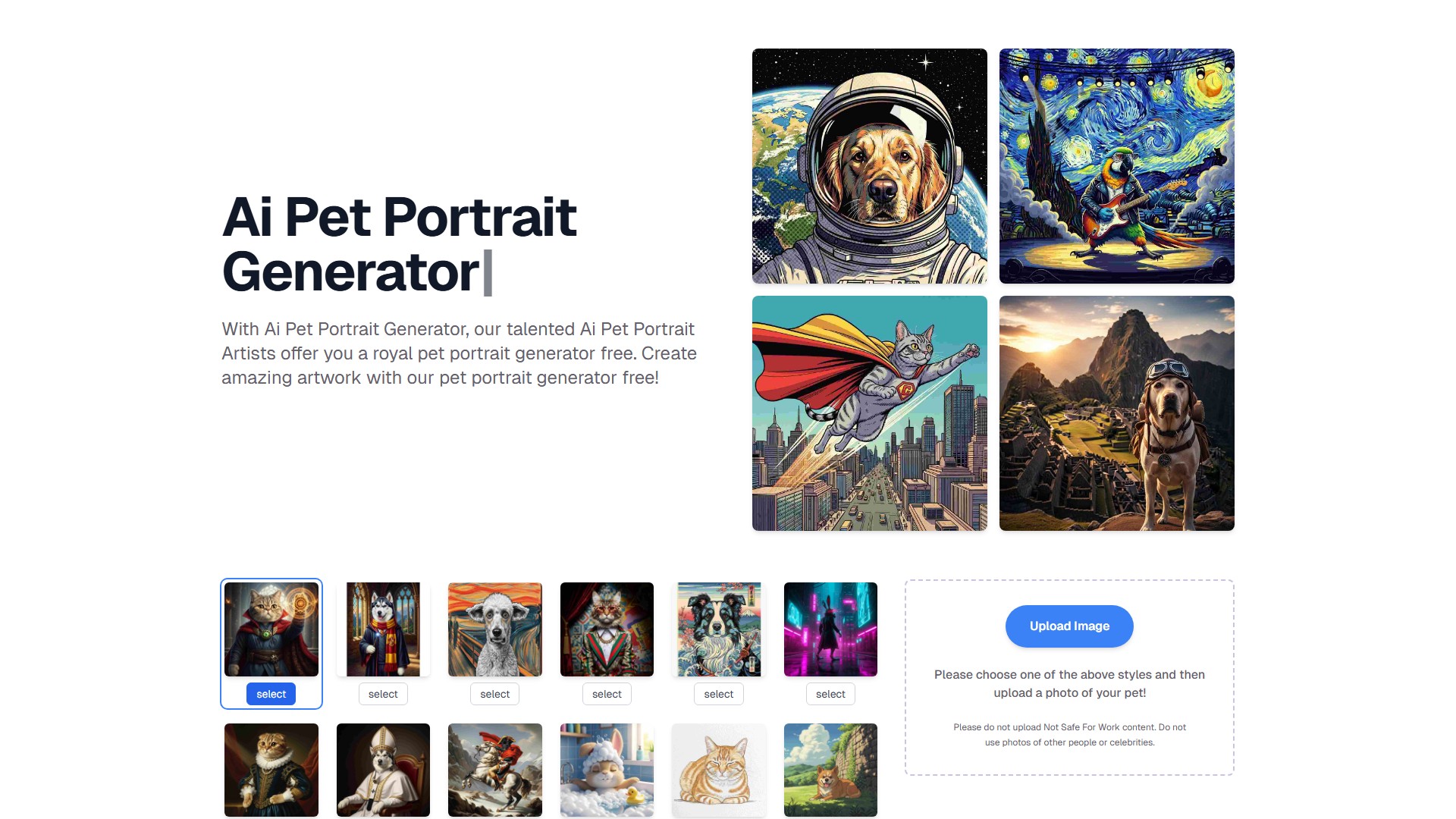1456x819 pixels.
Task: Choose the sketched orange cat thumbnail
Action: (x=719, y=770)
